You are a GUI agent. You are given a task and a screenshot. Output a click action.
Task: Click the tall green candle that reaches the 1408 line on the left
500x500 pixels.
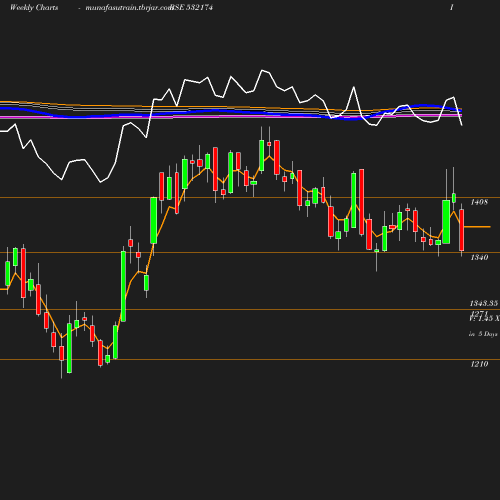154,220
